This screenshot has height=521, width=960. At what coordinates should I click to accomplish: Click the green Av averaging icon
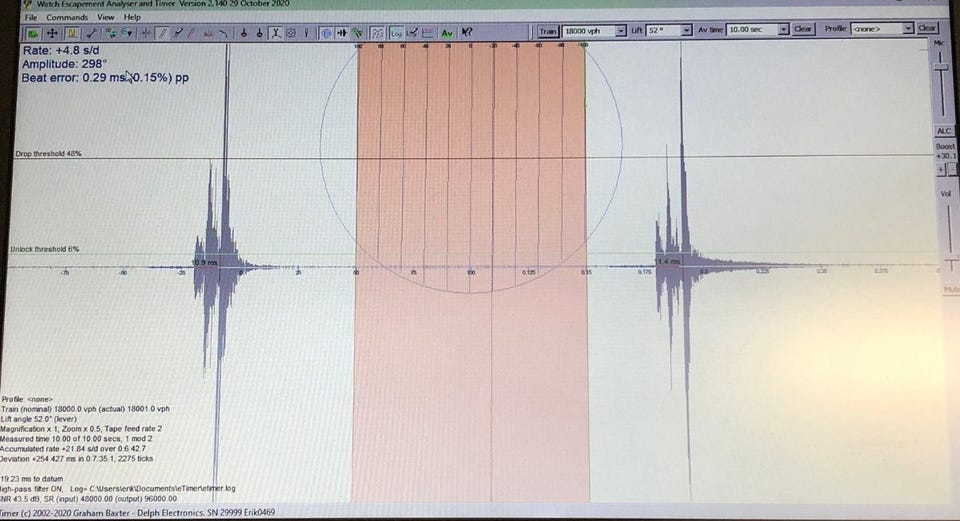448,33
